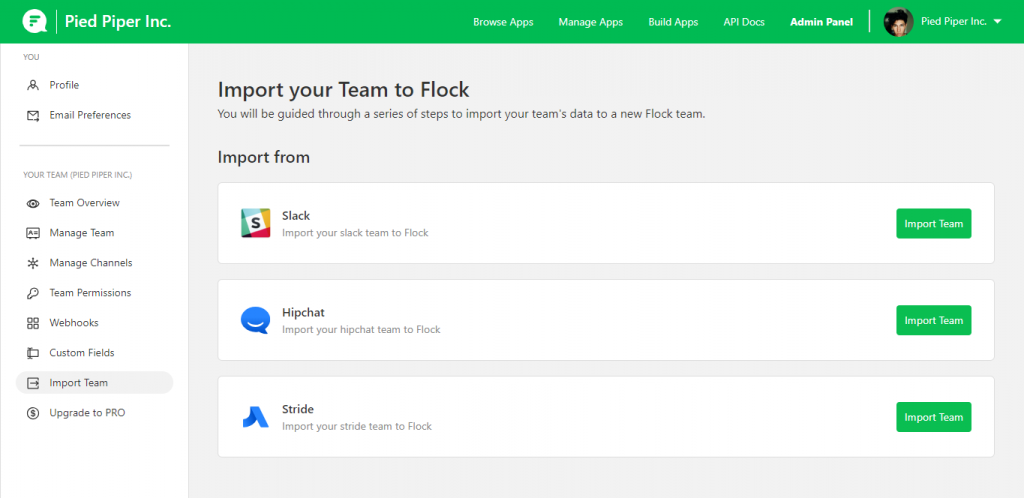
Task: Click the Team Permissions key icon
Action: click(33, 293)
